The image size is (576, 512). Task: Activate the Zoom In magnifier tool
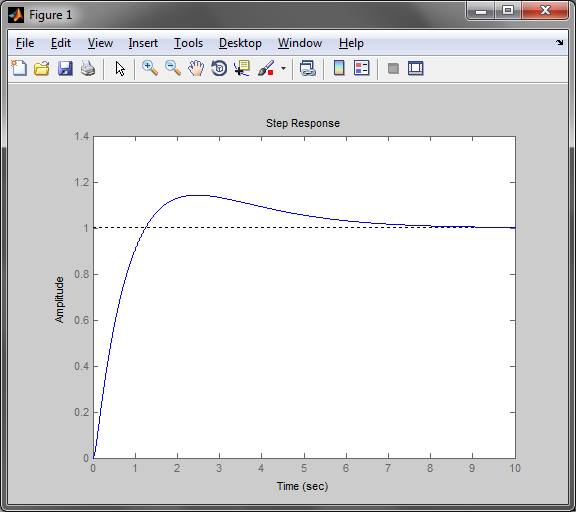click(150, 68)
